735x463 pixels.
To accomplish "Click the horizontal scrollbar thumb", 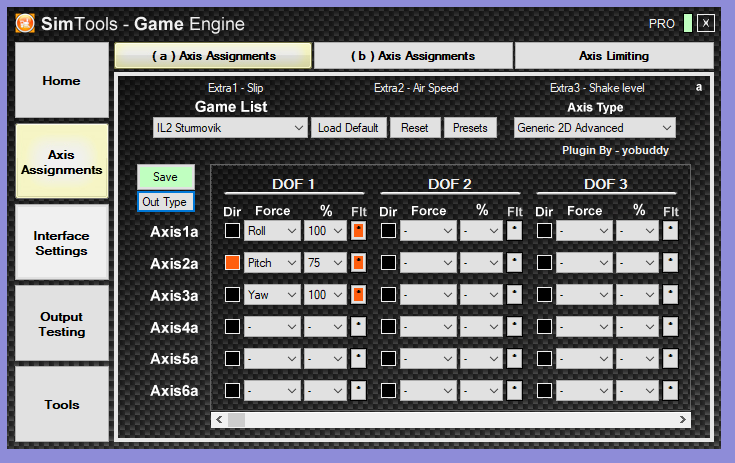I will tap(236, 419).
